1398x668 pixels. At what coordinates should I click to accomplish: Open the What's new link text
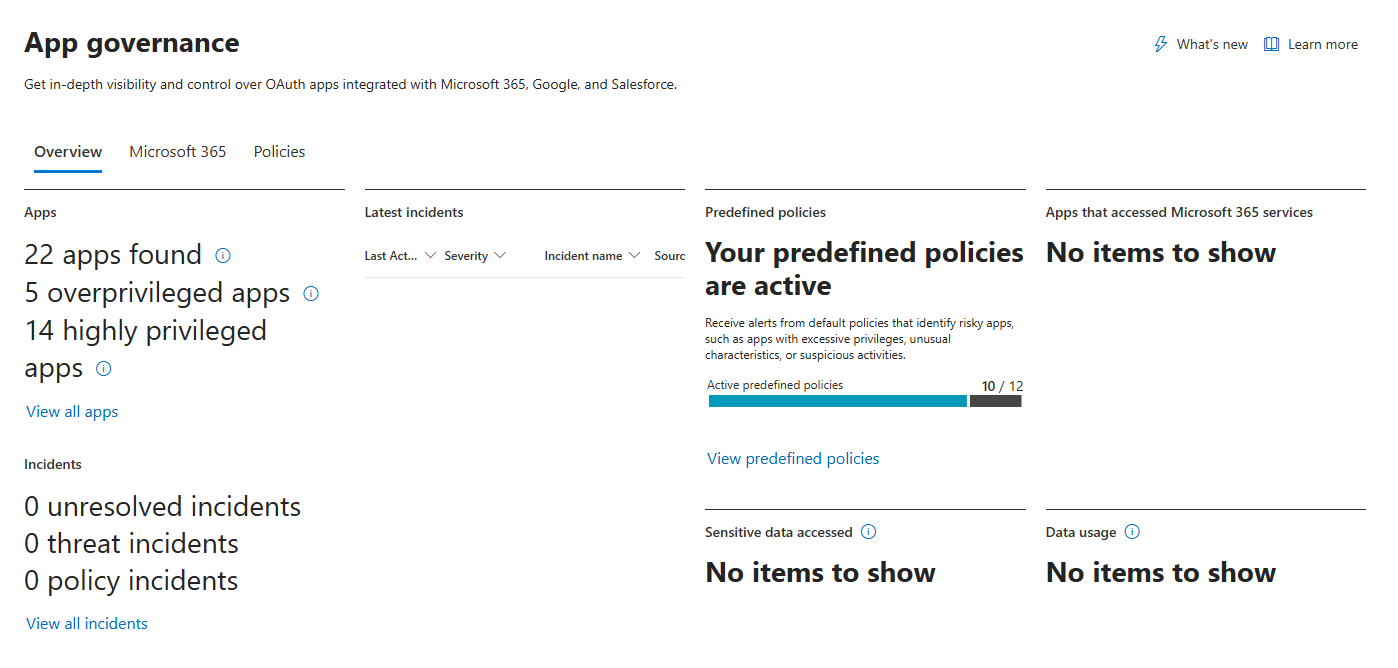click(1212, 44)
